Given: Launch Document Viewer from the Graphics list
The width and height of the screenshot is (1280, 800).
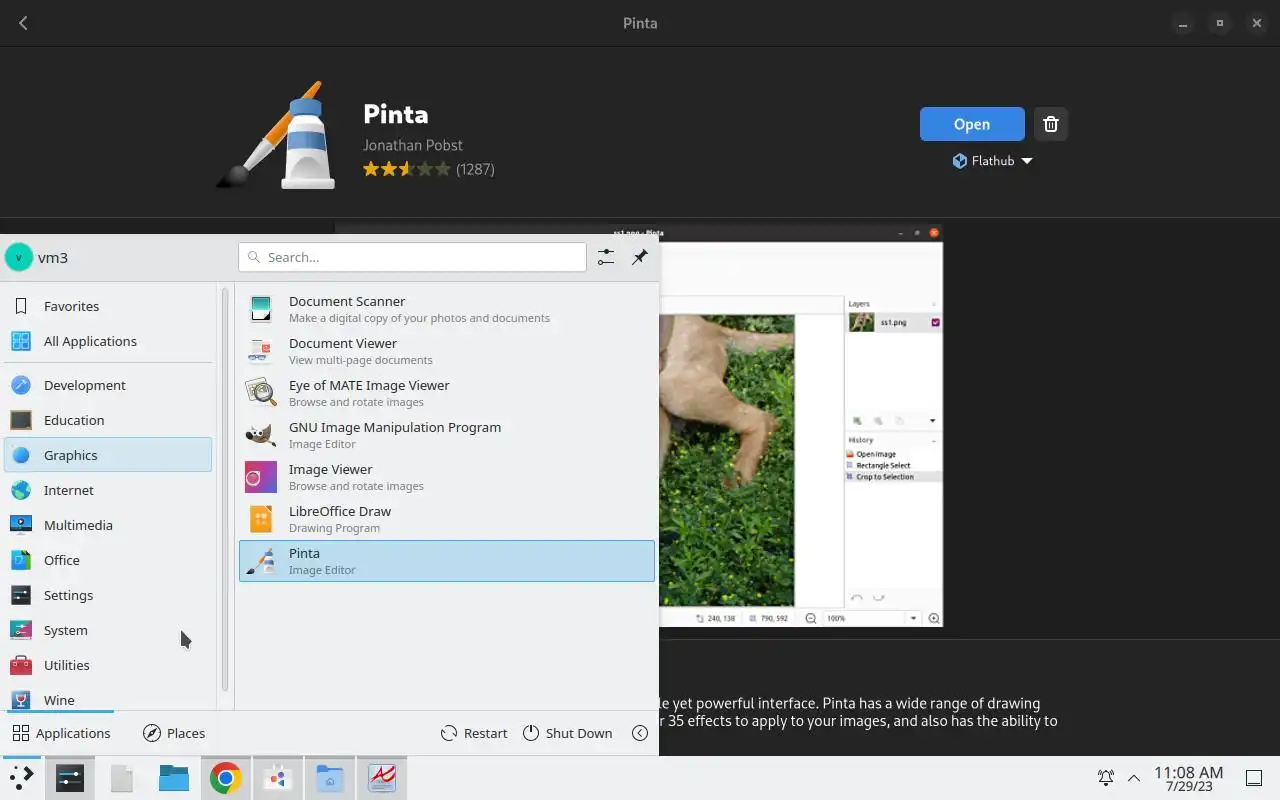Looking at the screenshot, I should click(x=446, y=351).
